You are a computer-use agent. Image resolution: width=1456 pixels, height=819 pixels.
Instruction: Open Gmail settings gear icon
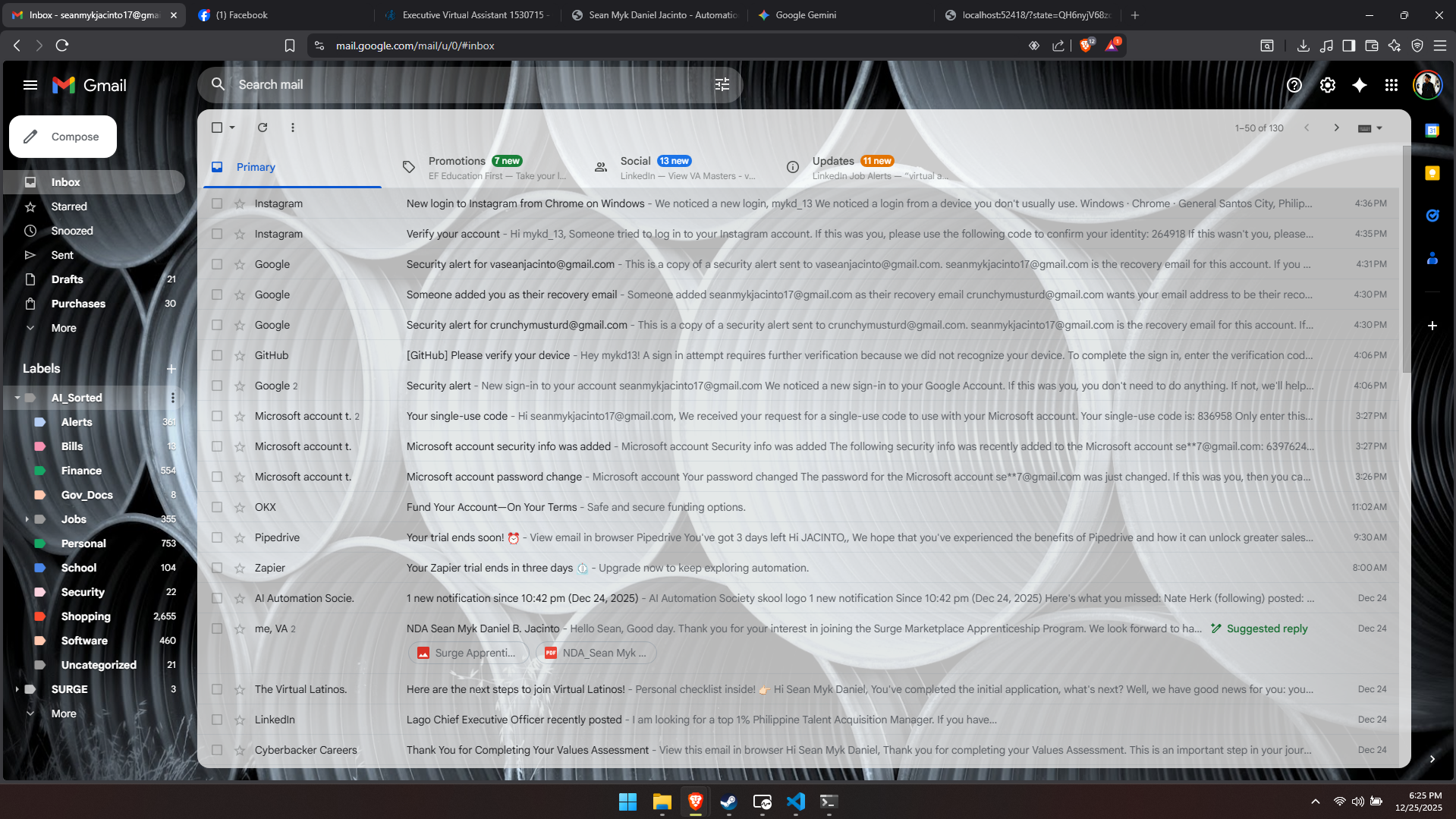coord(1328,85)
